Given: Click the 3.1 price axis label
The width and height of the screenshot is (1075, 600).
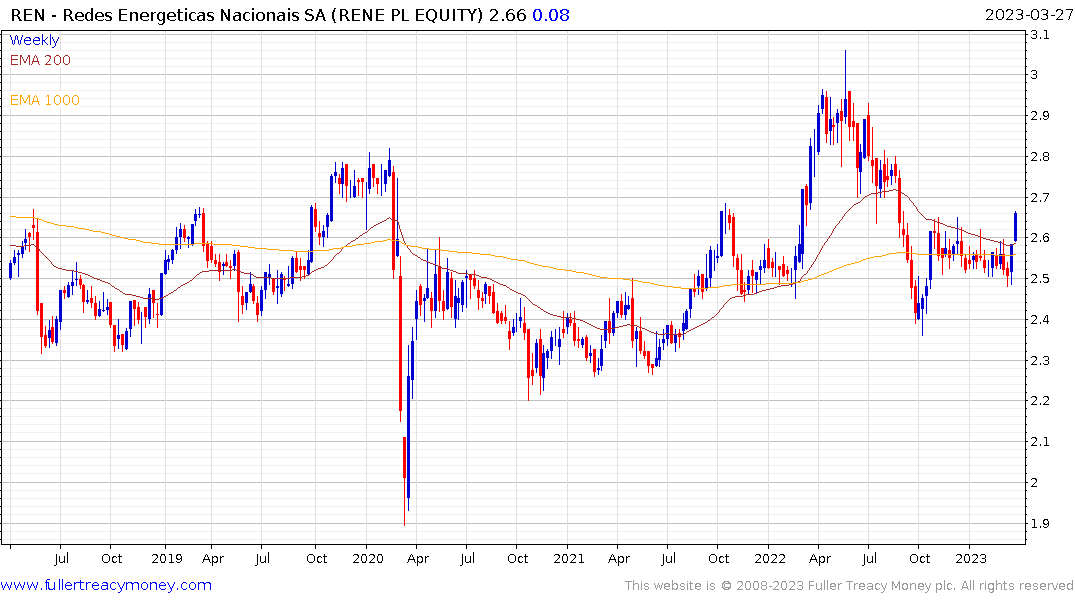Looking at the screenshot, I should 1039,35.
